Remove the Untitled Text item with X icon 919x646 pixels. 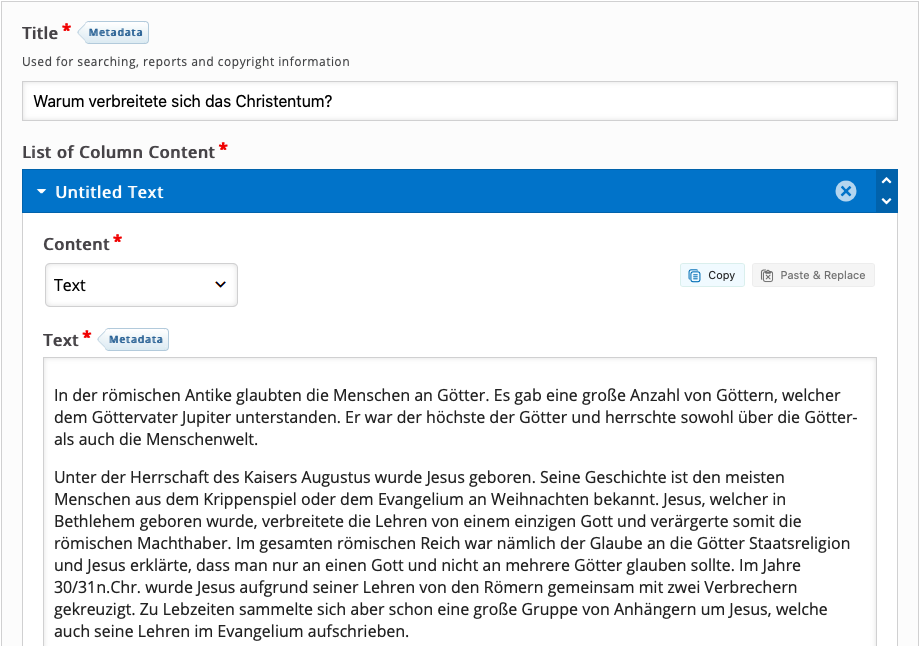click(845, 191)
